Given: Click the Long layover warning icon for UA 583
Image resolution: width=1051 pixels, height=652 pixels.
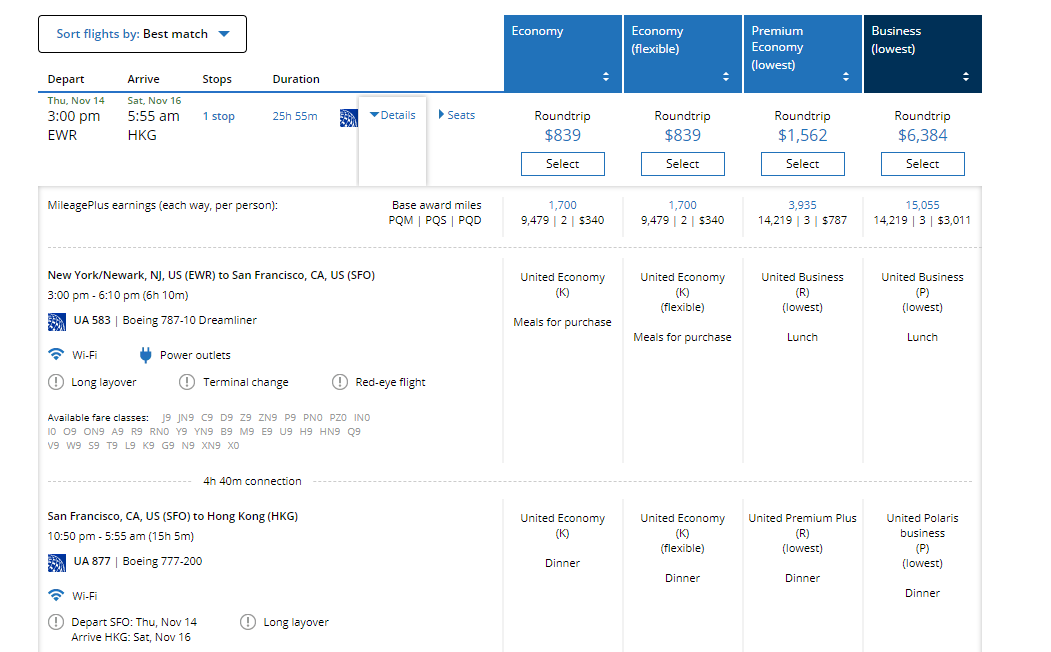Looking at the screenshot, I should click(x=56, y=382).
